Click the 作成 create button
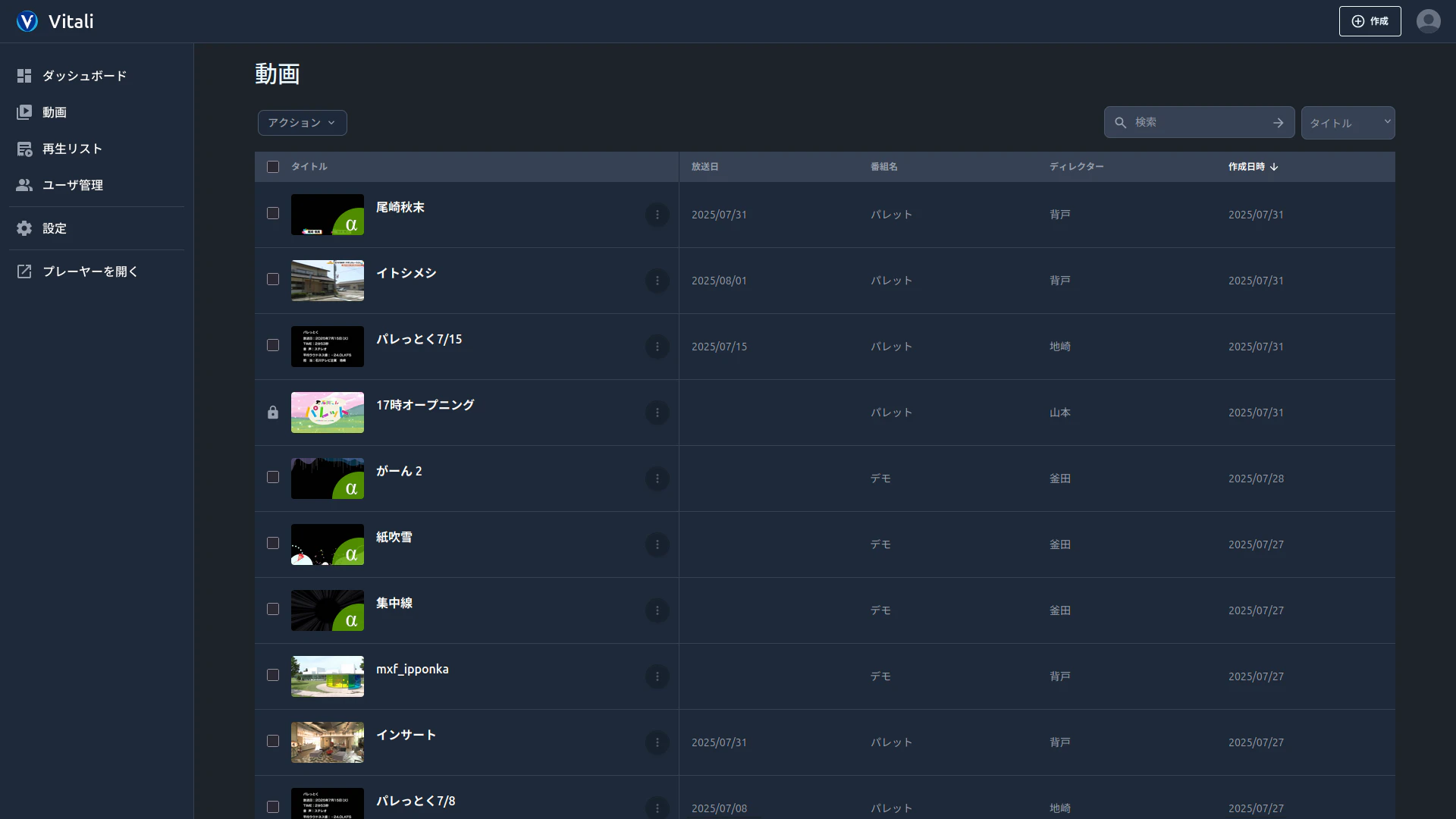 [x=1370, y=21]
